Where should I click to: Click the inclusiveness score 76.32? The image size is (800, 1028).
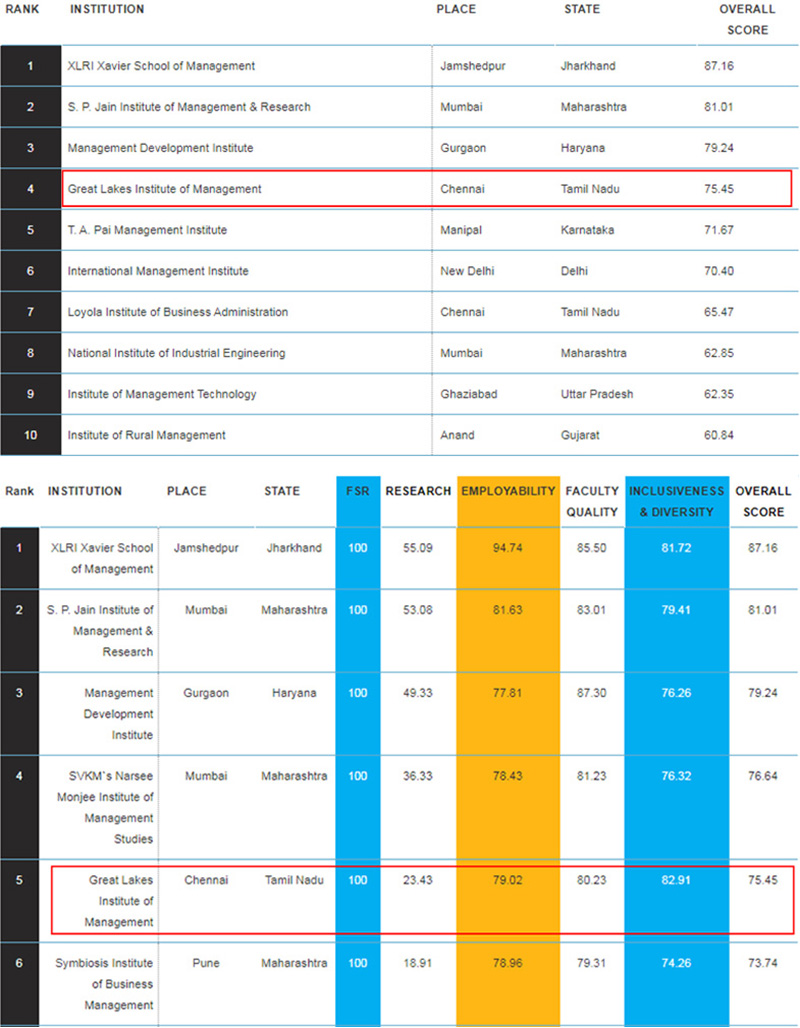click(676, 776)
